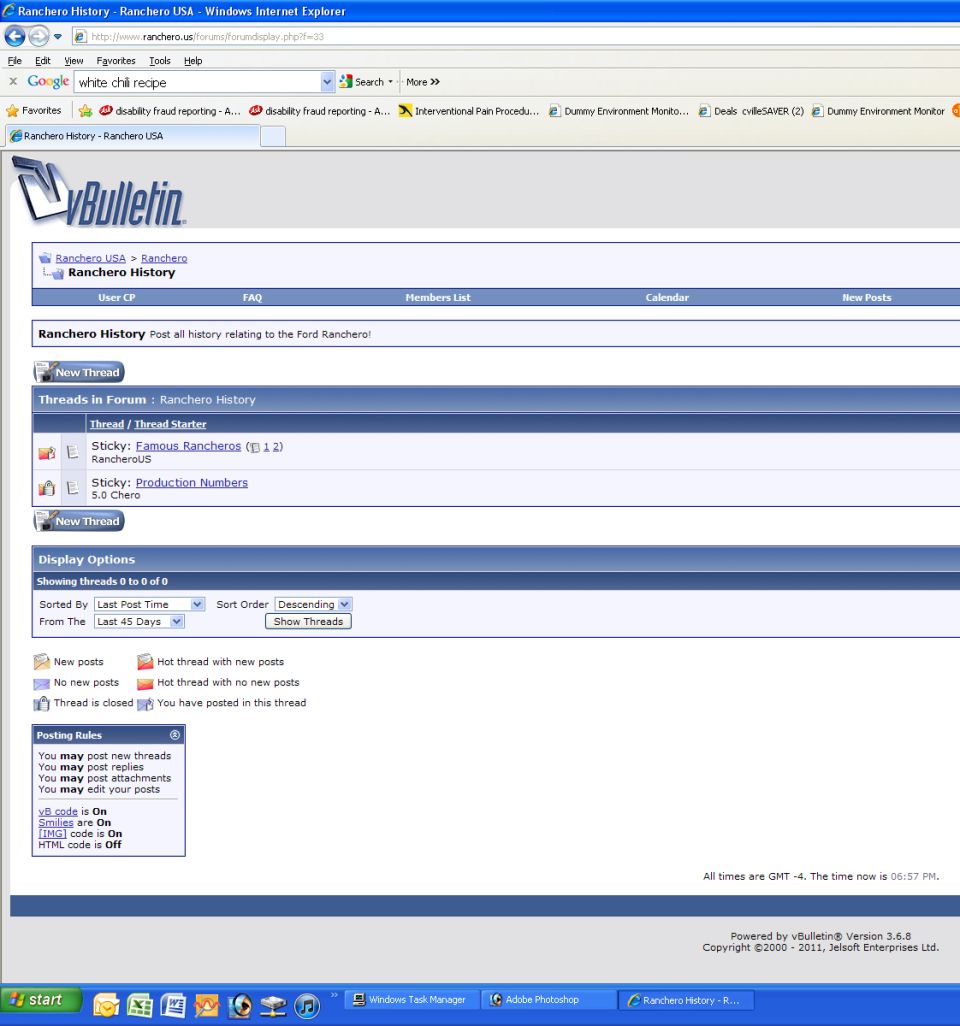Close the Google toolbar with the X
Image resolution: width=960 pixels, height=1026 pixels.
13,81
